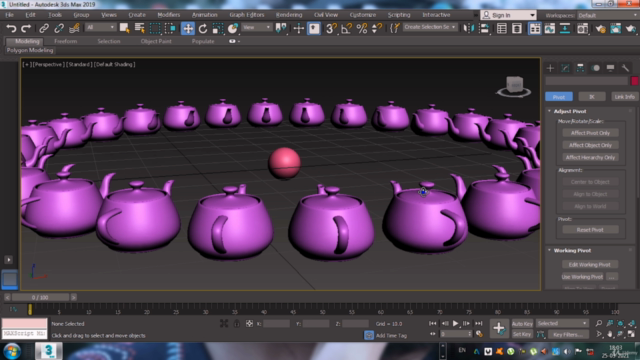Click the Edit Working Pivot button
The height and width of the screenshot is (360, 640).
tap(590, 264)
